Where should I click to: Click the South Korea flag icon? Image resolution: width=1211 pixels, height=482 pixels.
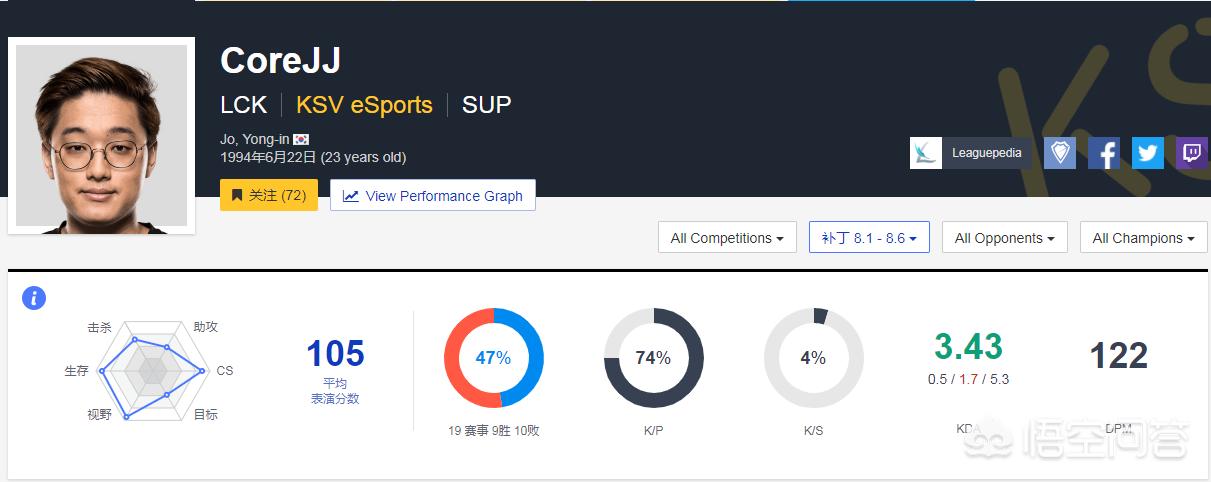[x=301, y=139]
